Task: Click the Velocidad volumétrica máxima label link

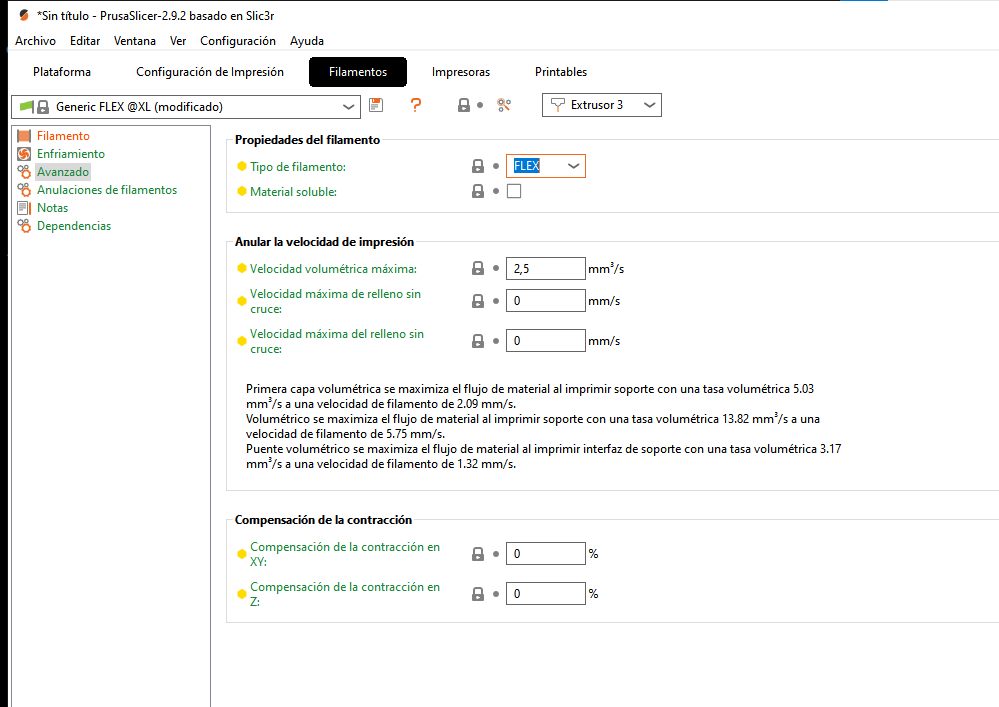Action: (333, 269)
